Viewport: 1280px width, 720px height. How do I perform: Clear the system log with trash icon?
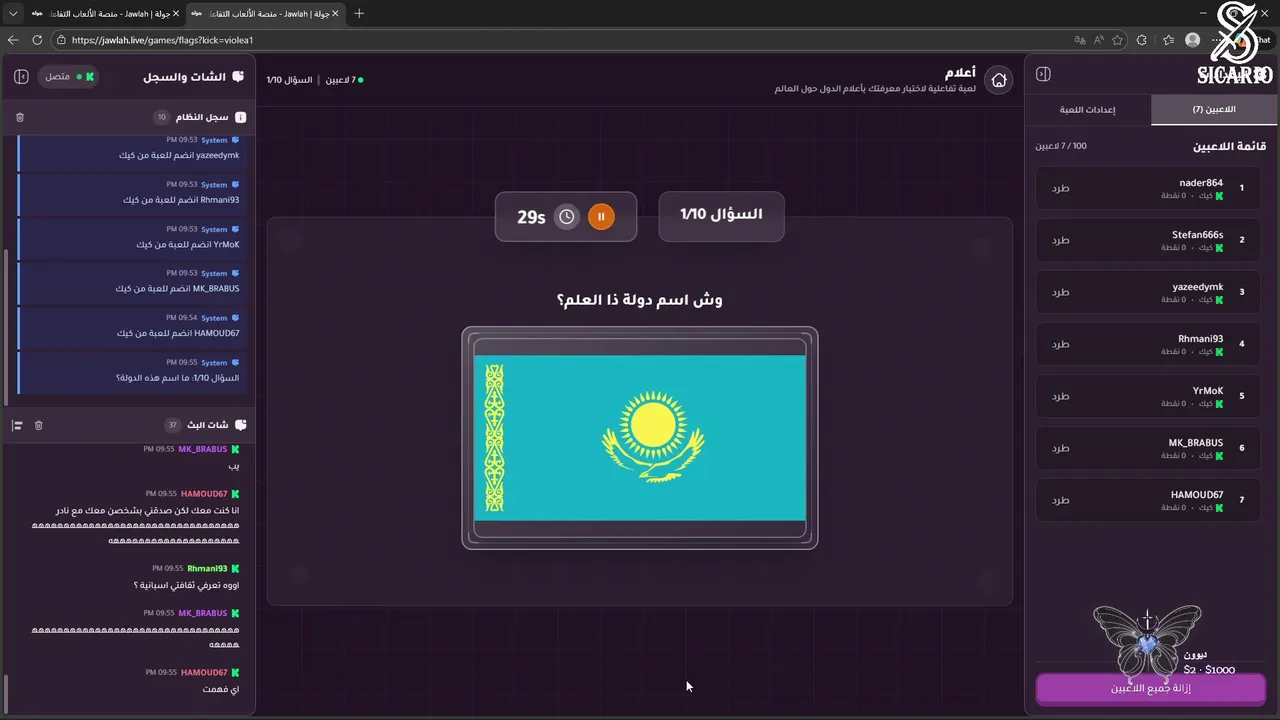[20, 117]
